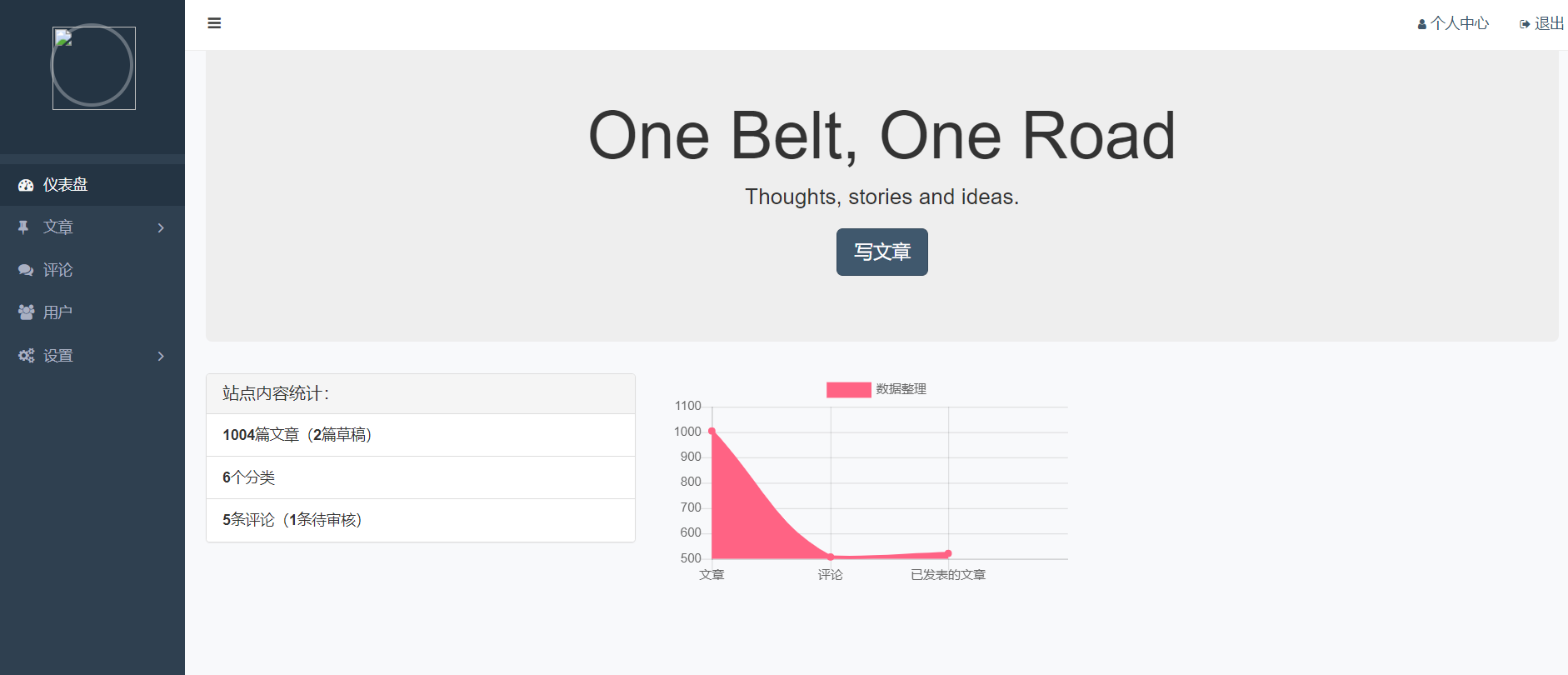Viewport: 1568px width, 675px height.
Task: Toggle the hamburger sidebar menu icon
Action: [214, 23]
